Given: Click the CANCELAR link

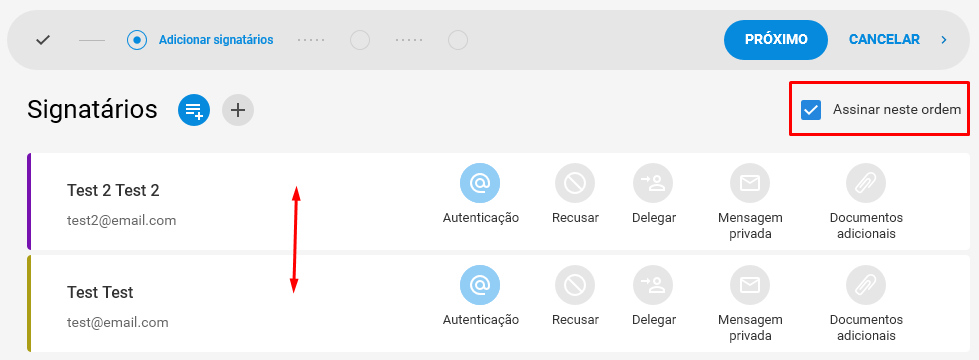Looking at the screenshot, I should click(x=884, y=40).
